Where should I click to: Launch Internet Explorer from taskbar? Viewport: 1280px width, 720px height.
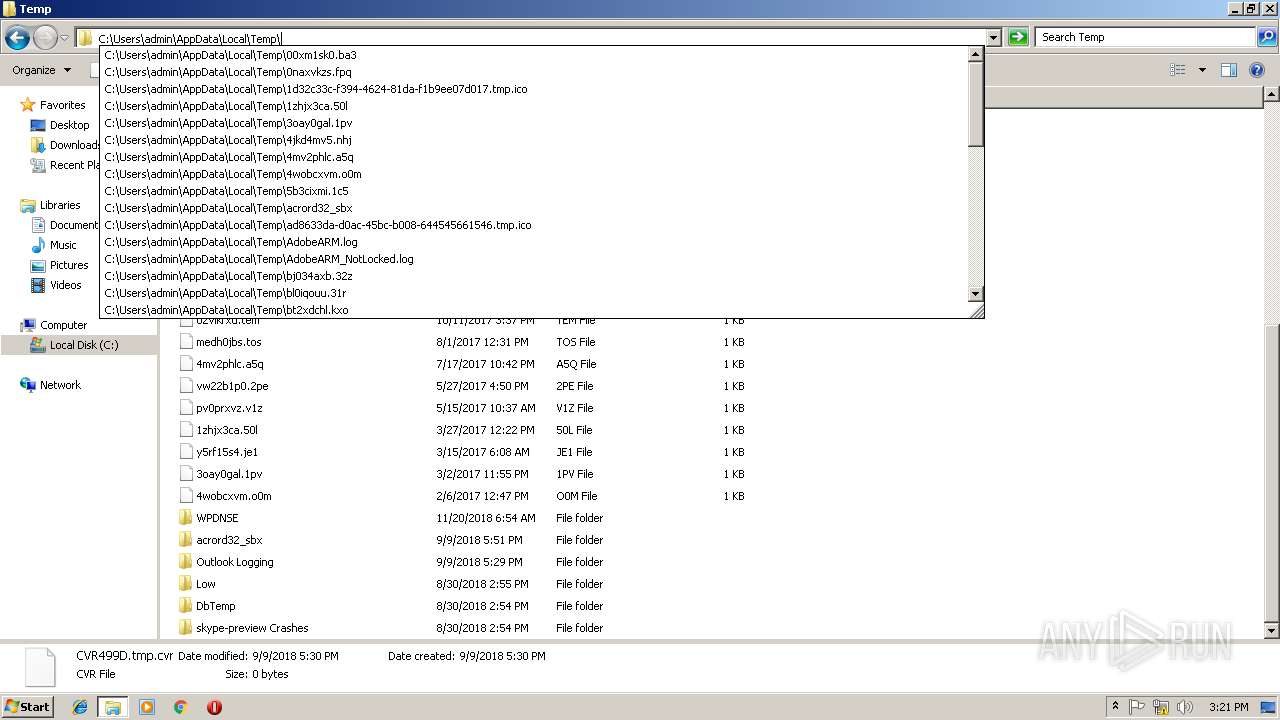pyautogui.click(x=80, y=707)
